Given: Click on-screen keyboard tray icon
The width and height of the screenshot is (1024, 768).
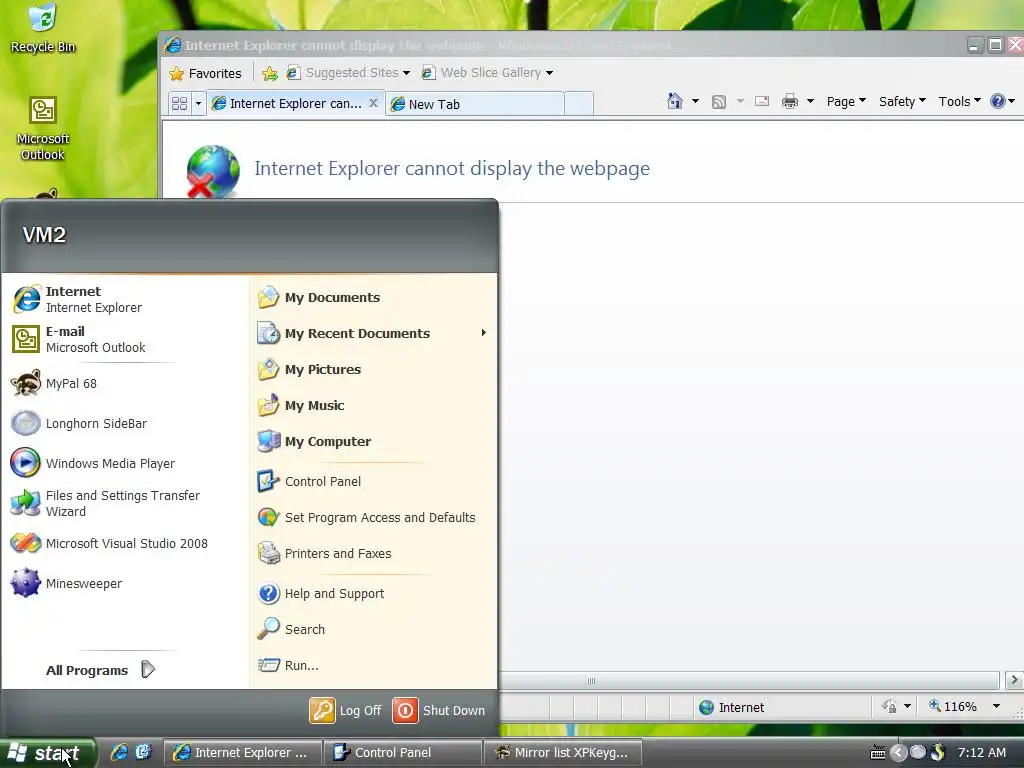Looking at the screenshot, I should tap(878, 753).
